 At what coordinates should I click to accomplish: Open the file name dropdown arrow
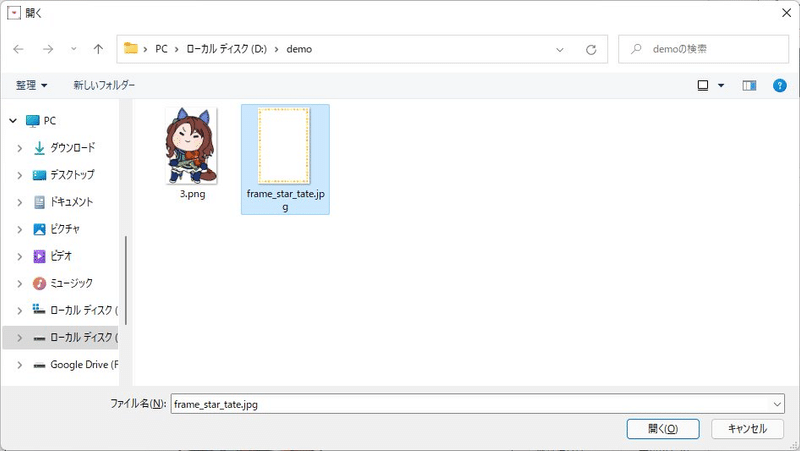click(x=777, y=404)
